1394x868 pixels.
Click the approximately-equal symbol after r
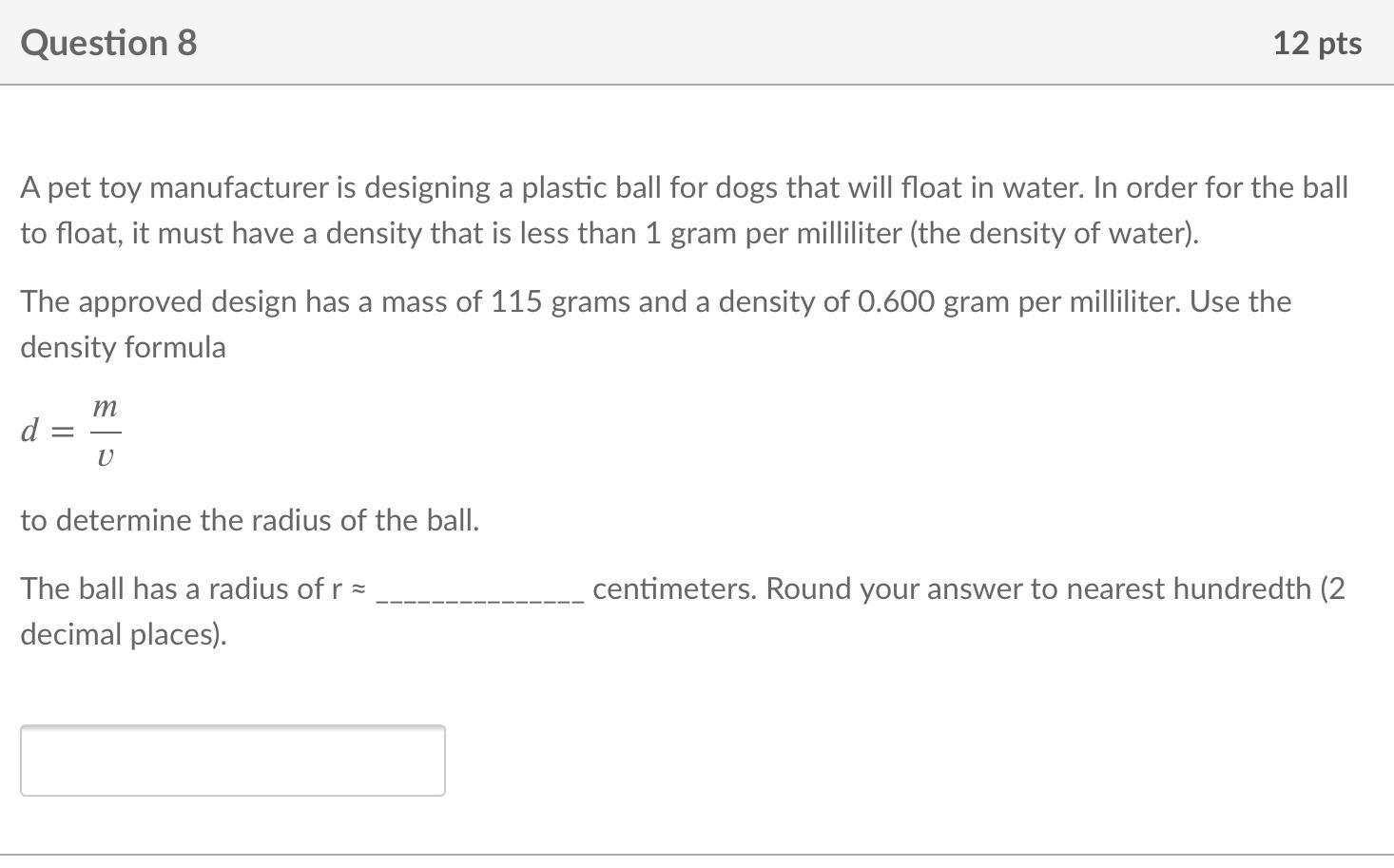pos(358,589)
